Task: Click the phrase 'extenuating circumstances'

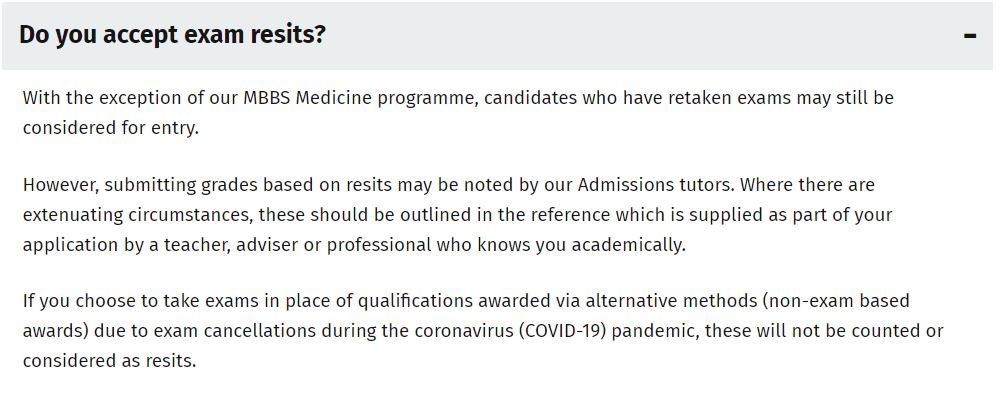Action: pos(125,215)
